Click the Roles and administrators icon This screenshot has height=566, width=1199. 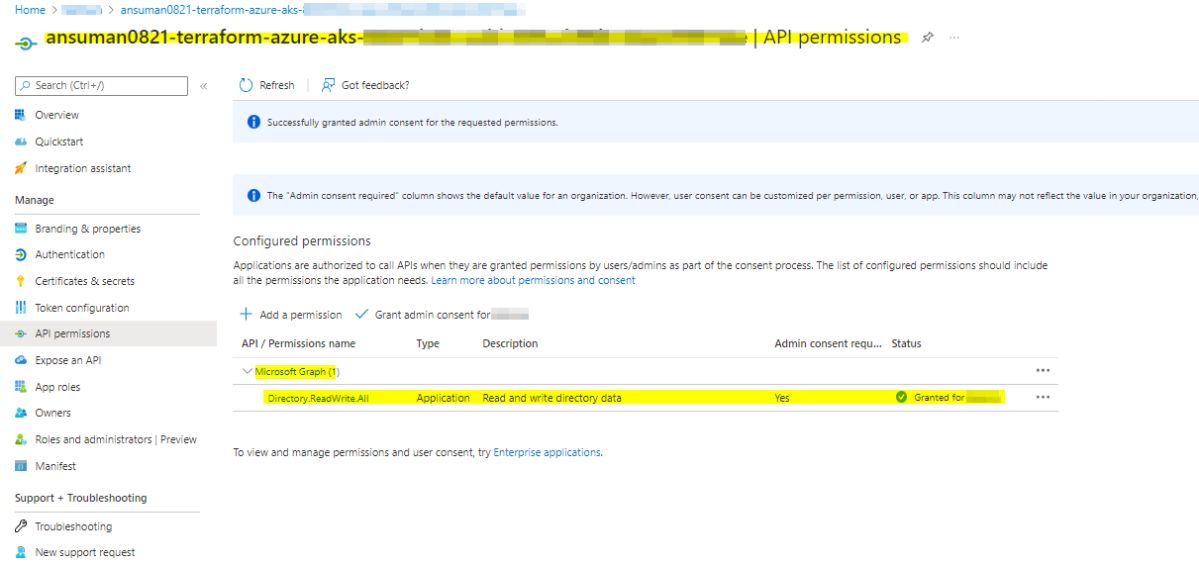click(21, 440)
